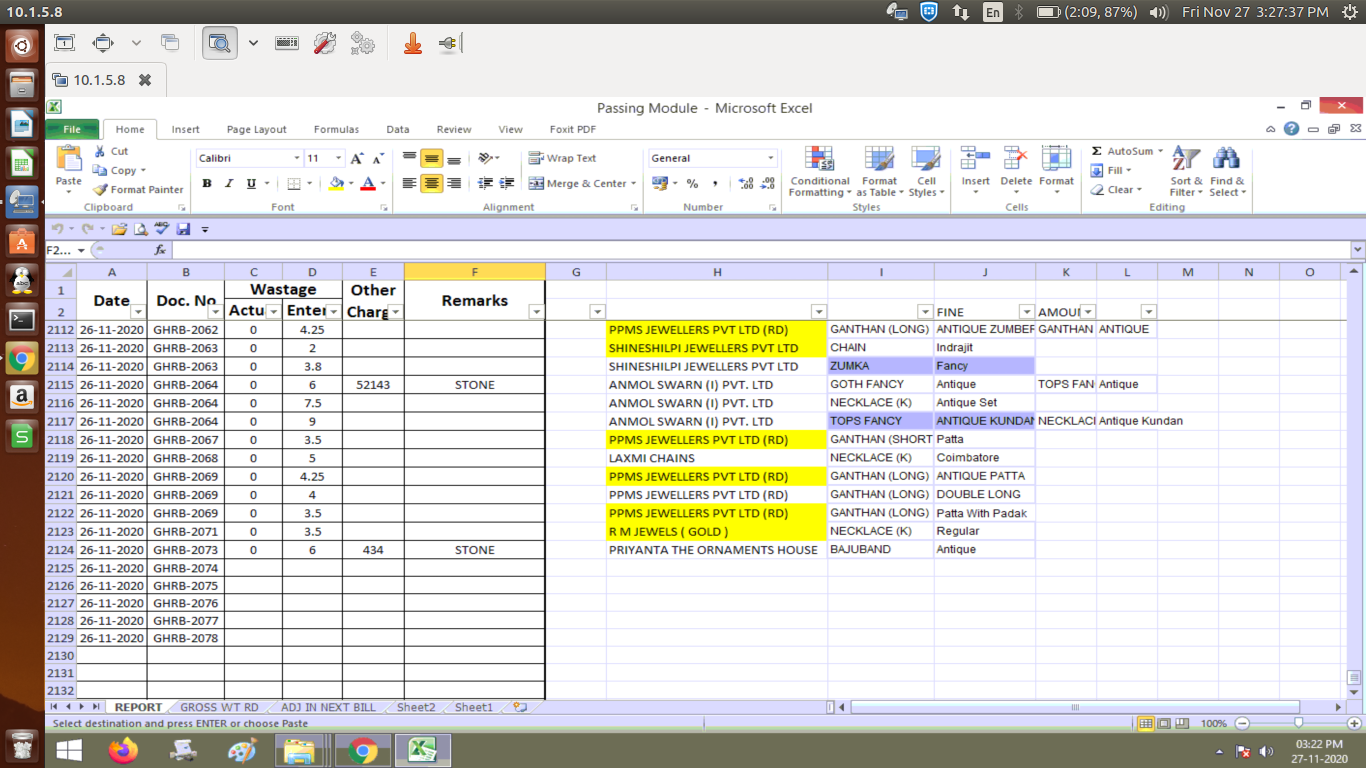Viewport: 1366px width, 768px height.
Task: Open the GROSS WT RD sheet tab
Action: 219,707
